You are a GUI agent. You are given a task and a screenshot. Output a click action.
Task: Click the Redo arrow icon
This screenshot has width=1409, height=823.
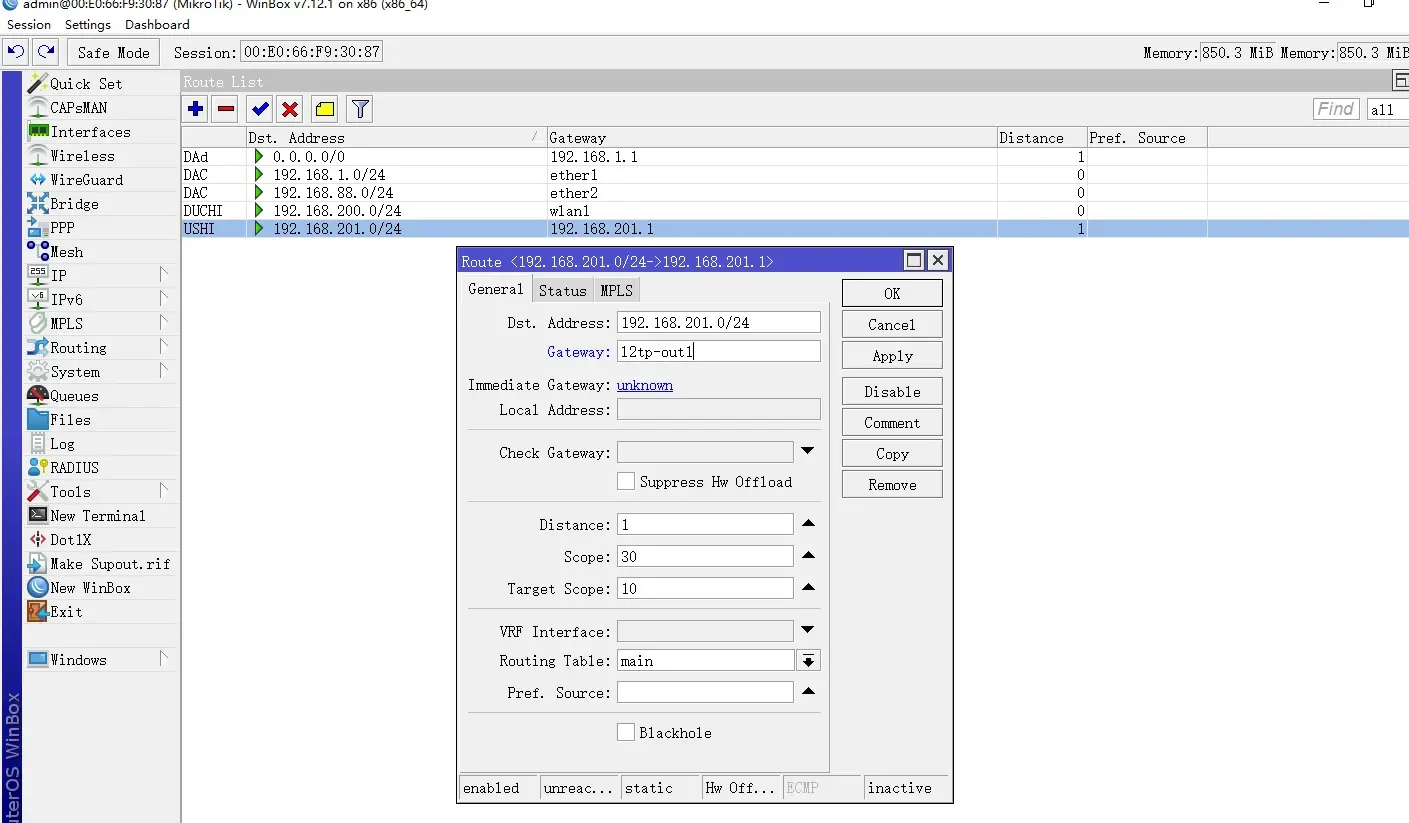pos(45,52)
